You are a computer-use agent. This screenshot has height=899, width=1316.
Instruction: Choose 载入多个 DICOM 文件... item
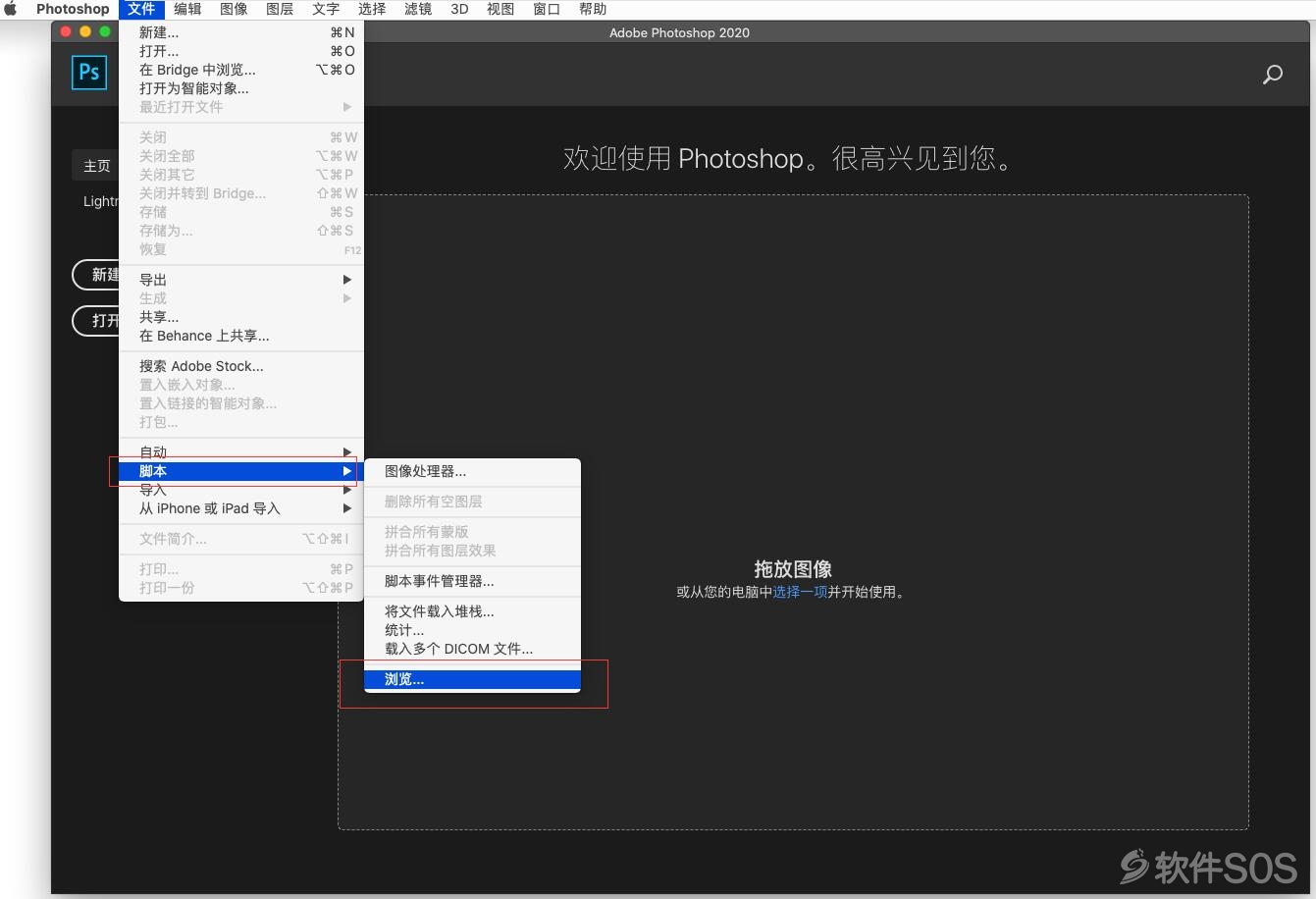tap(472, 649)
